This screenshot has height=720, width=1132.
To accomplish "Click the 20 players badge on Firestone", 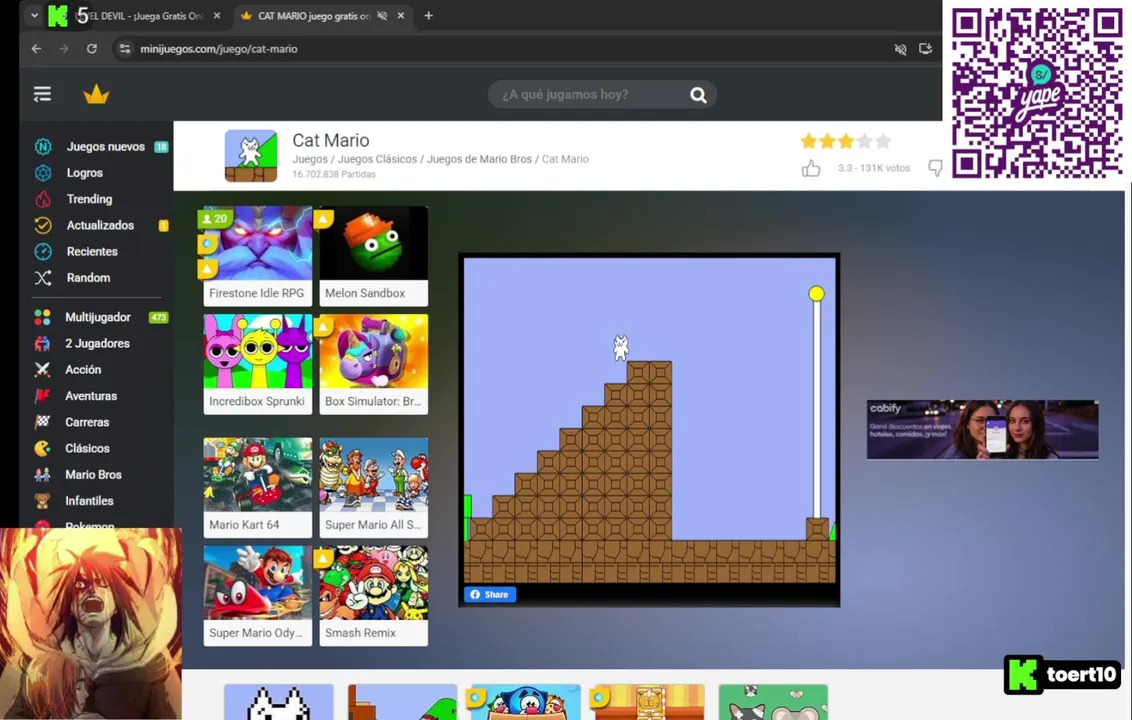I will click(x=215, y=218).
